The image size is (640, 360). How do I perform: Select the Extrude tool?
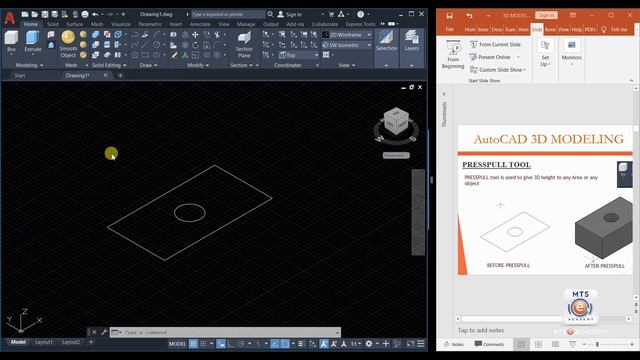[33, 42]
